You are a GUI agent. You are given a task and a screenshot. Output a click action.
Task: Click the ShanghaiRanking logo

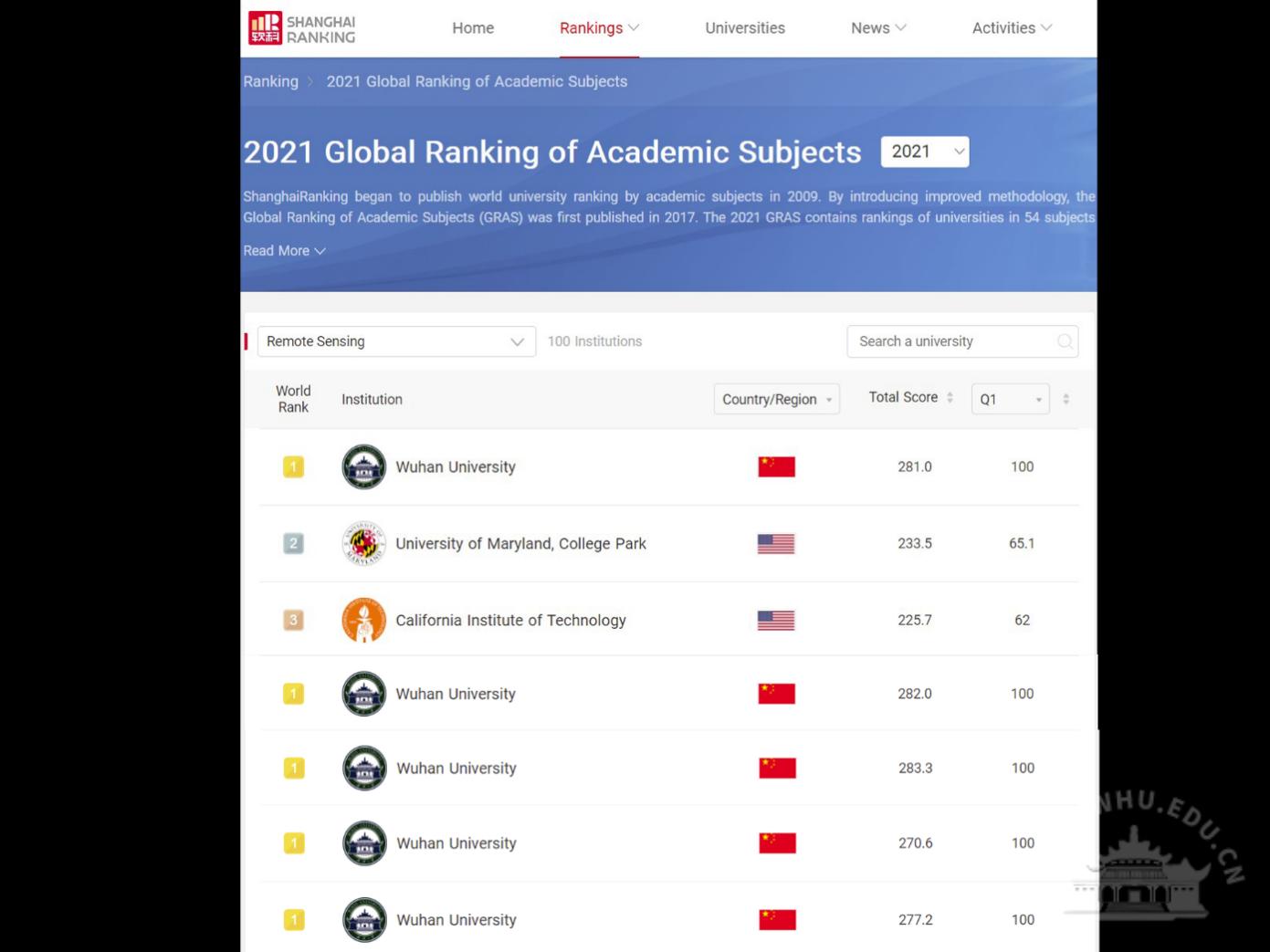302,28
